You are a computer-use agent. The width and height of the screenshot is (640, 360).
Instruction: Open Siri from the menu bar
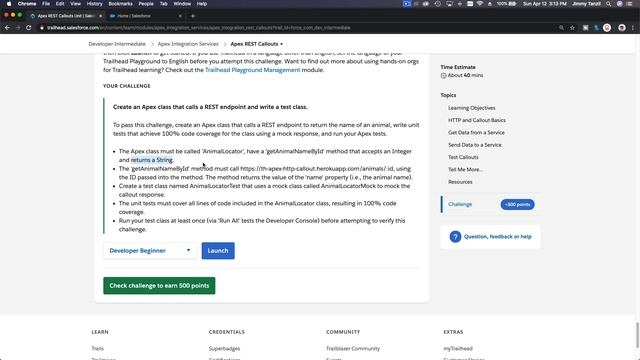point(619,4)
